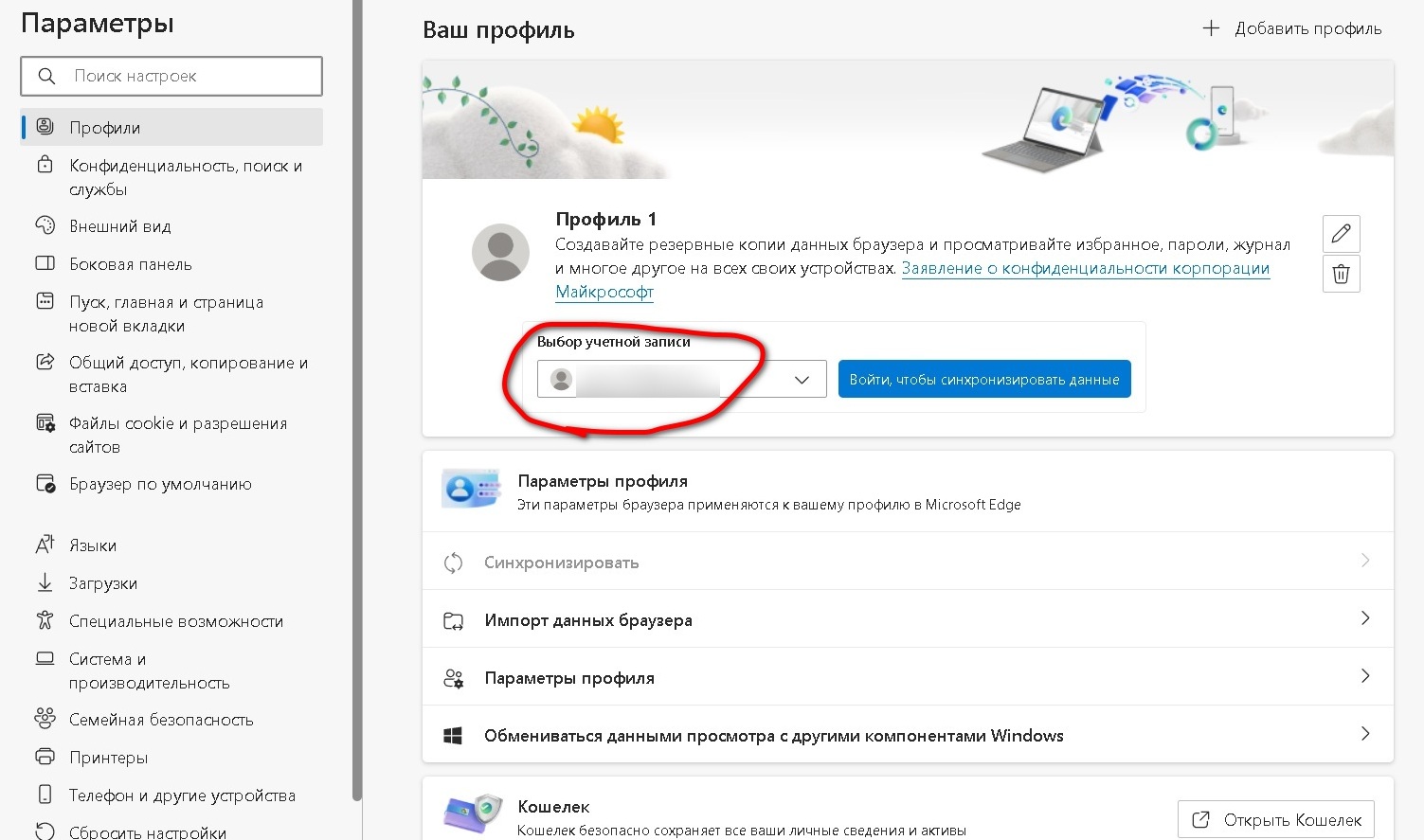This screenshot has width=1424, height=840.
Task: Open Телефон и другие устройства
Action: pos(171,795)
